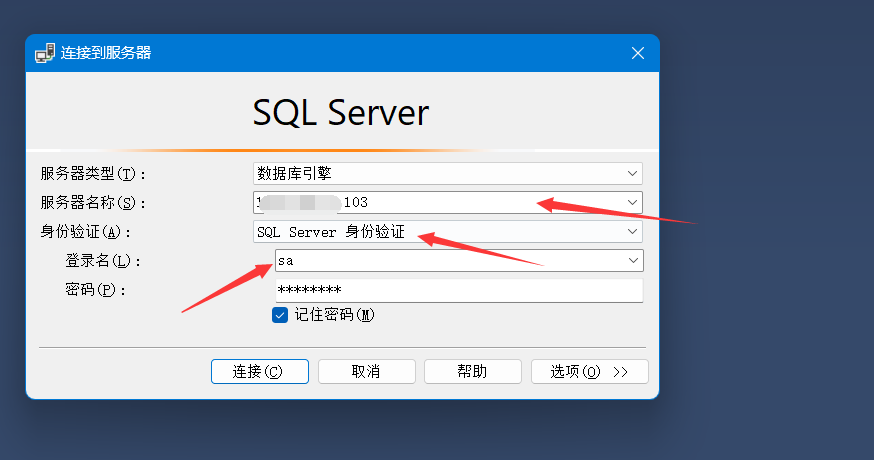Expand the 身份验证 dropdown arrow

tap(631, 231)
